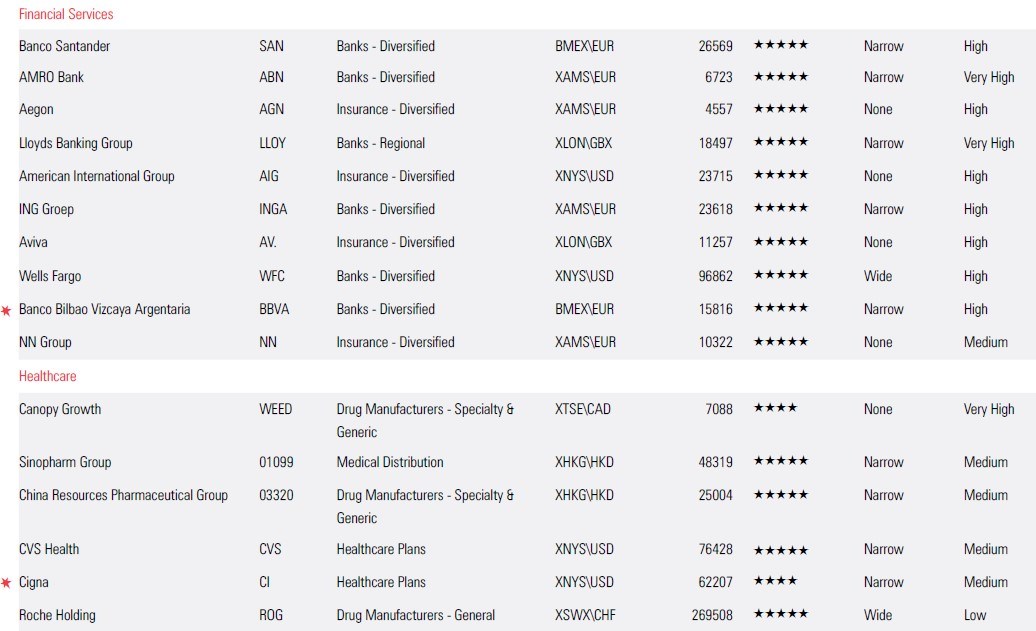
Task: Click Canopy Growth's four-star rating
Action: coord(775,409)
